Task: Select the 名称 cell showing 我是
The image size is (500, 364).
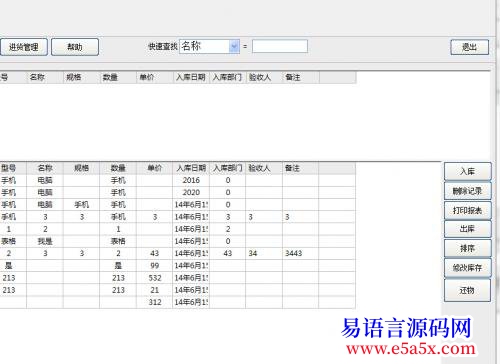Action: pos(45,241)
